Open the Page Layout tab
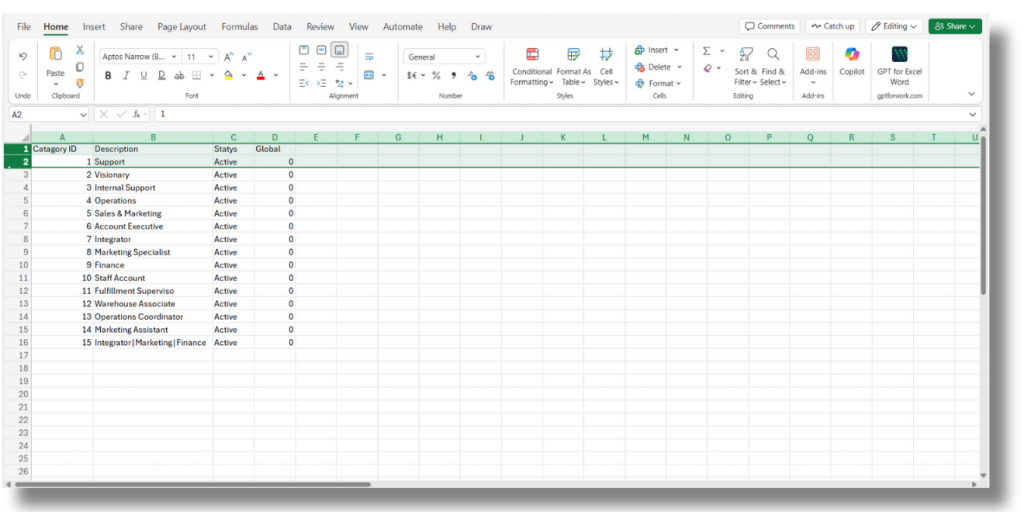The height and width of the screenshot is (512, 1024). (x=182, y=26)
